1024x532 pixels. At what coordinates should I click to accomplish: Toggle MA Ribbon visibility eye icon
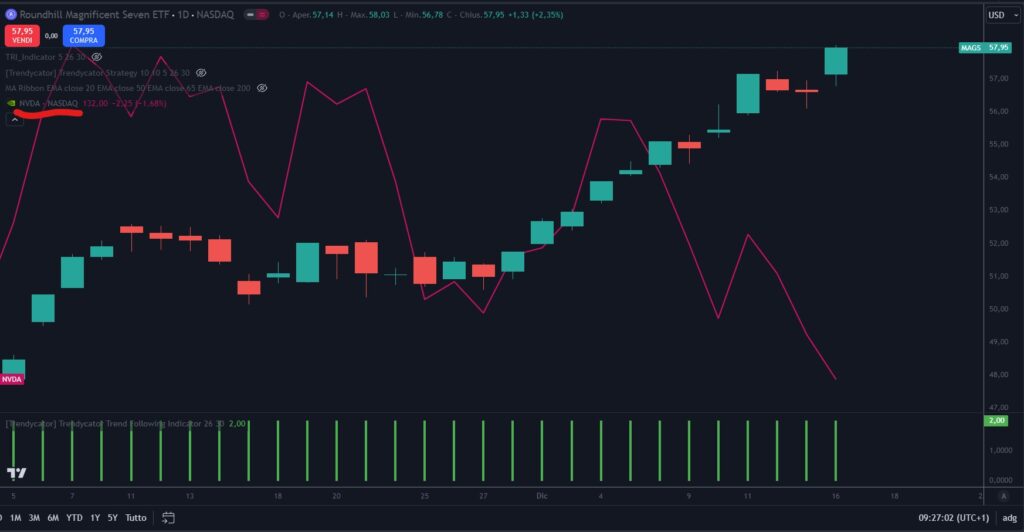pyautogui.click(x=262, y=88)
